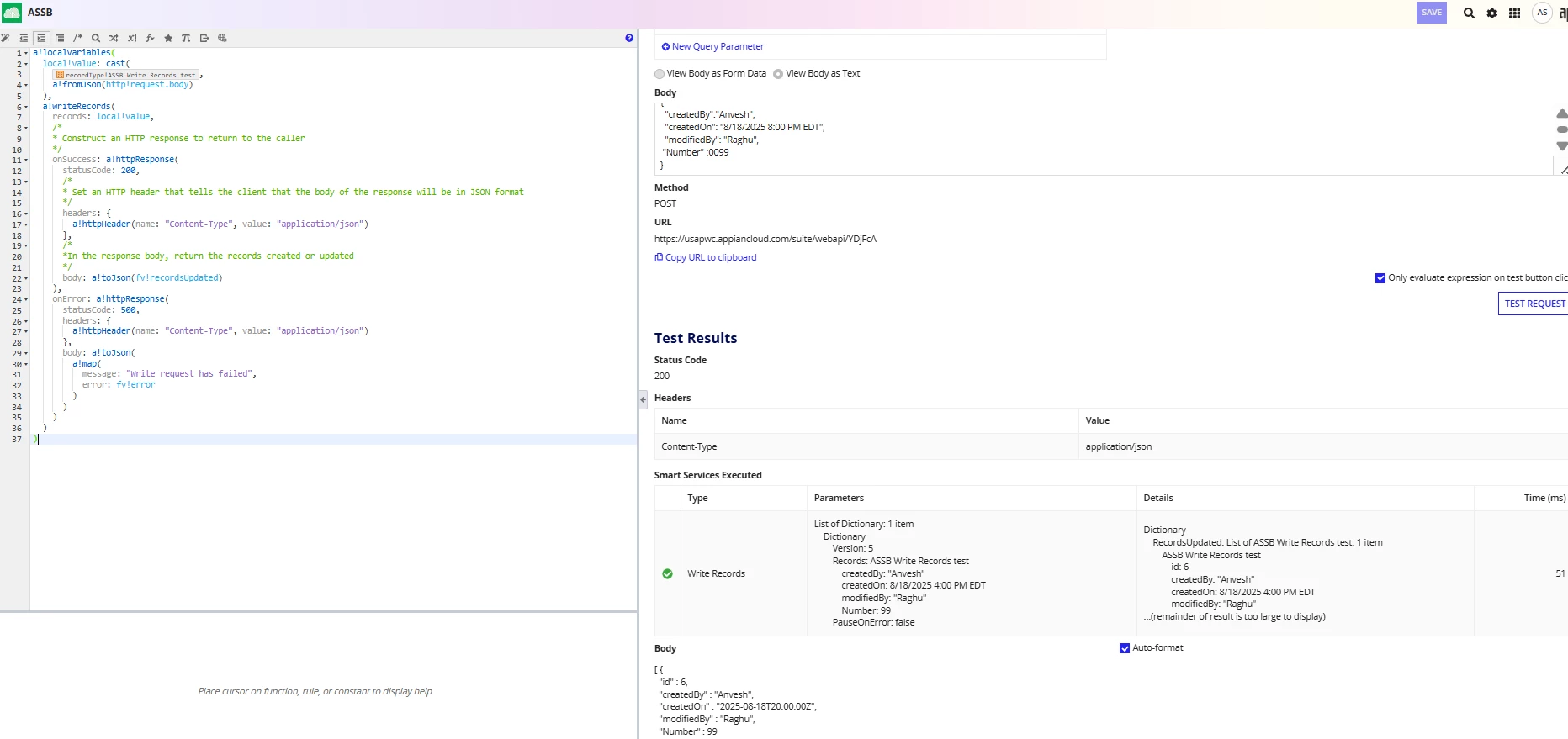Viewport: 1568px width, 739px height.
Task: Click the highlighted indent lines toolbar icon
Action: tap(41, 38)
